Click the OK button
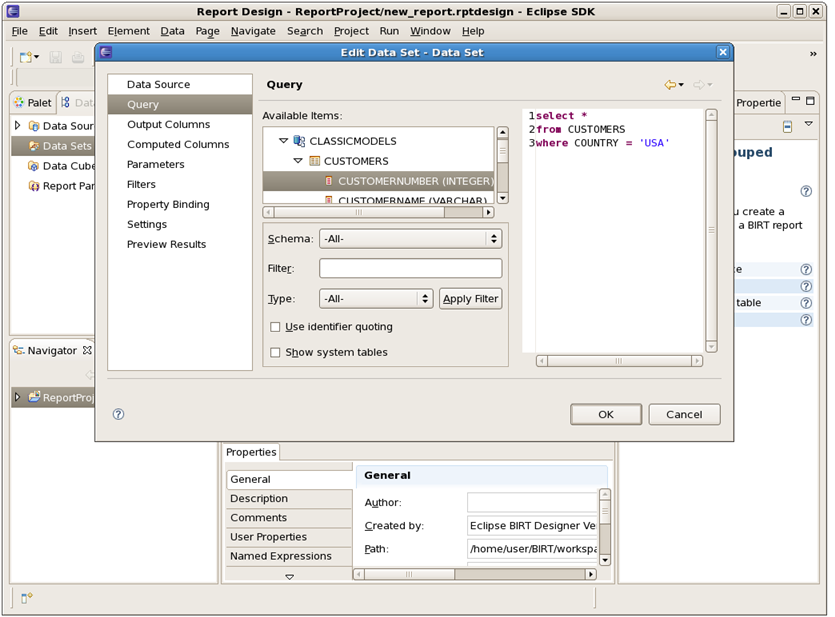835x617 pixels. pos(606,414)
